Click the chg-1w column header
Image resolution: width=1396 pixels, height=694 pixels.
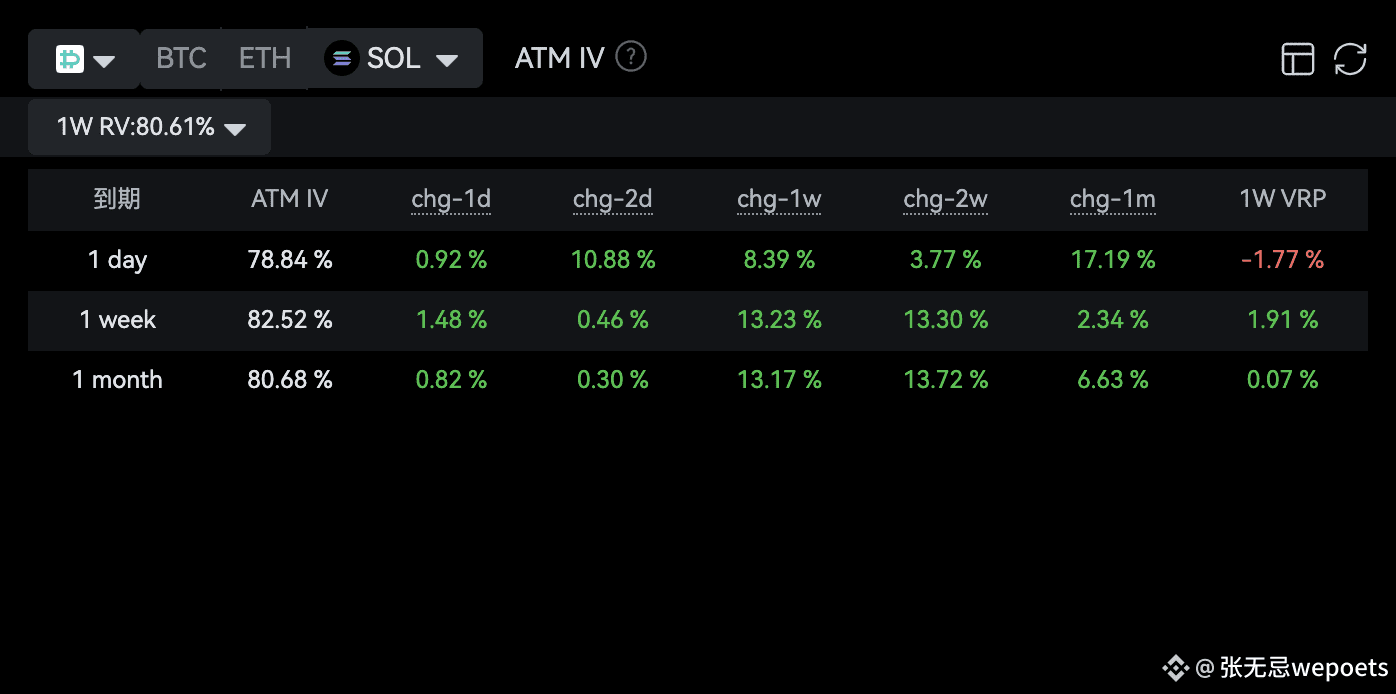pyautogui.click(x=779, y=199)
